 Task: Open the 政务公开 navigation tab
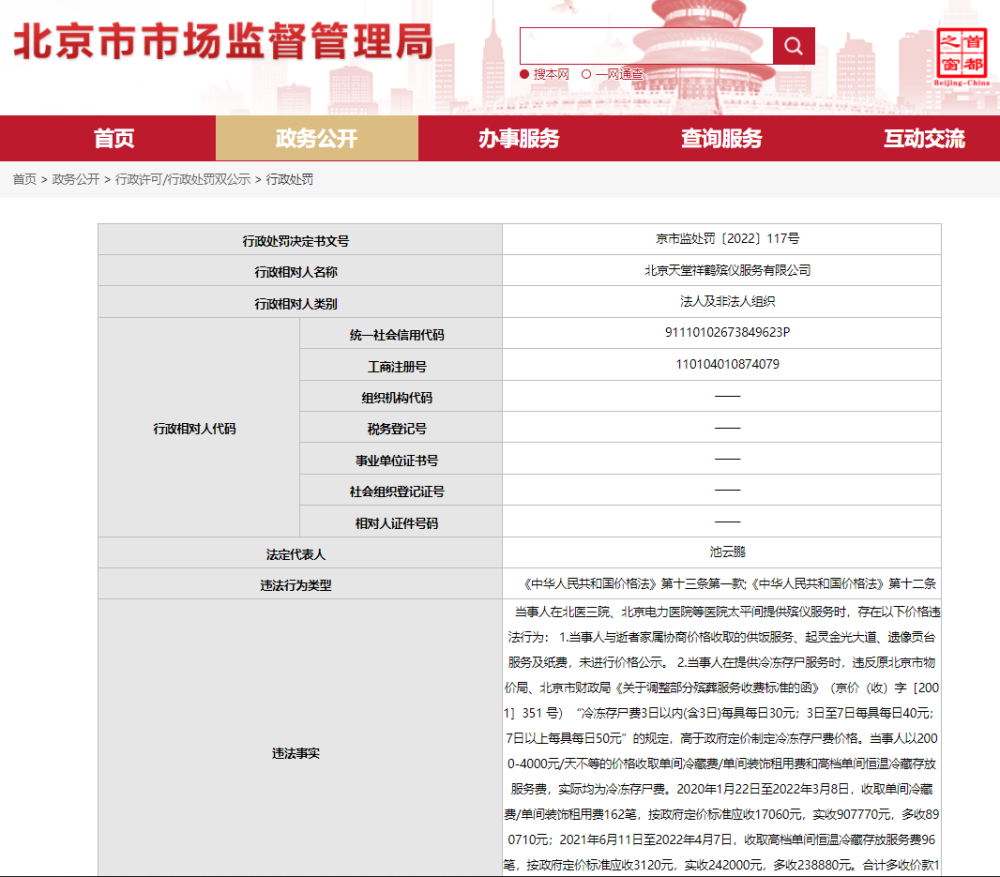(316, 138)
